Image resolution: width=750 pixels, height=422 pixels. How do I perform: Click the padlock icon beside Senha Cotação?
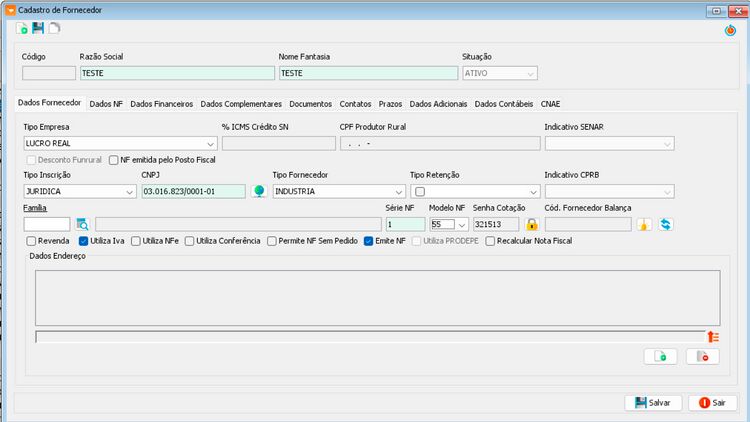tap(531, 224)
